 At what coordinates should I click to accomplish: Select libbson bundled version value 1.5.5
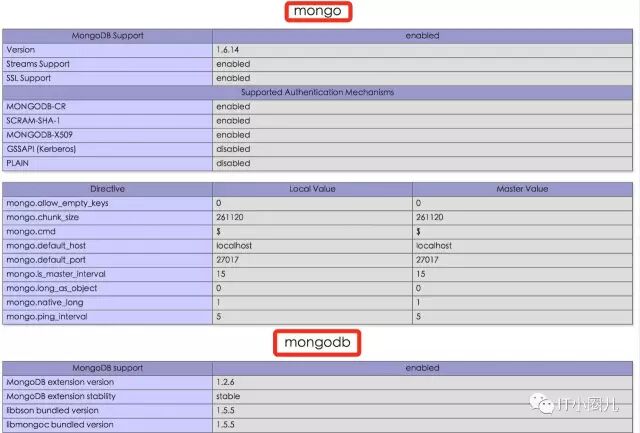(225, 411)
